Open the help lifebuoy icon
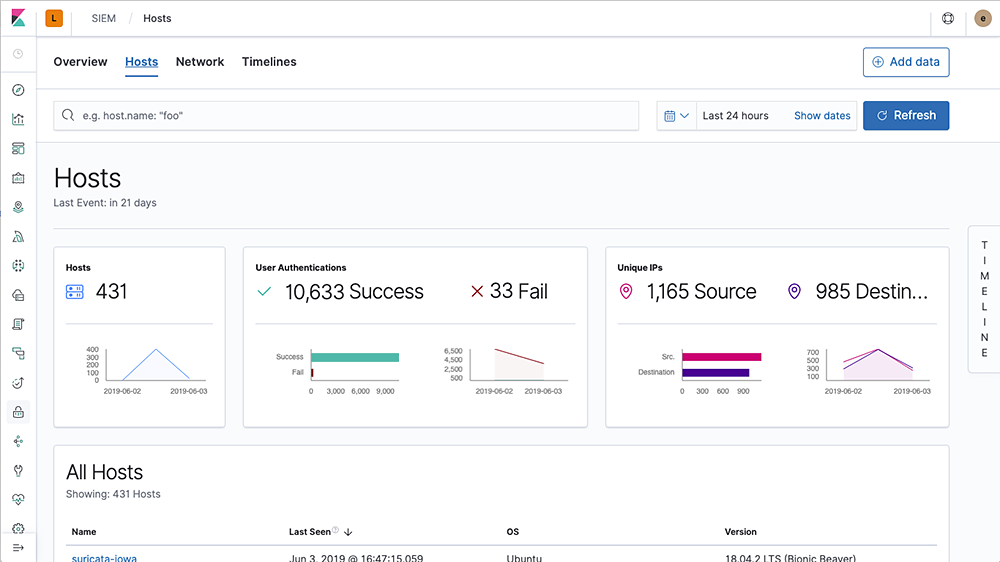 pyautogui.click(x=948, y=18)
